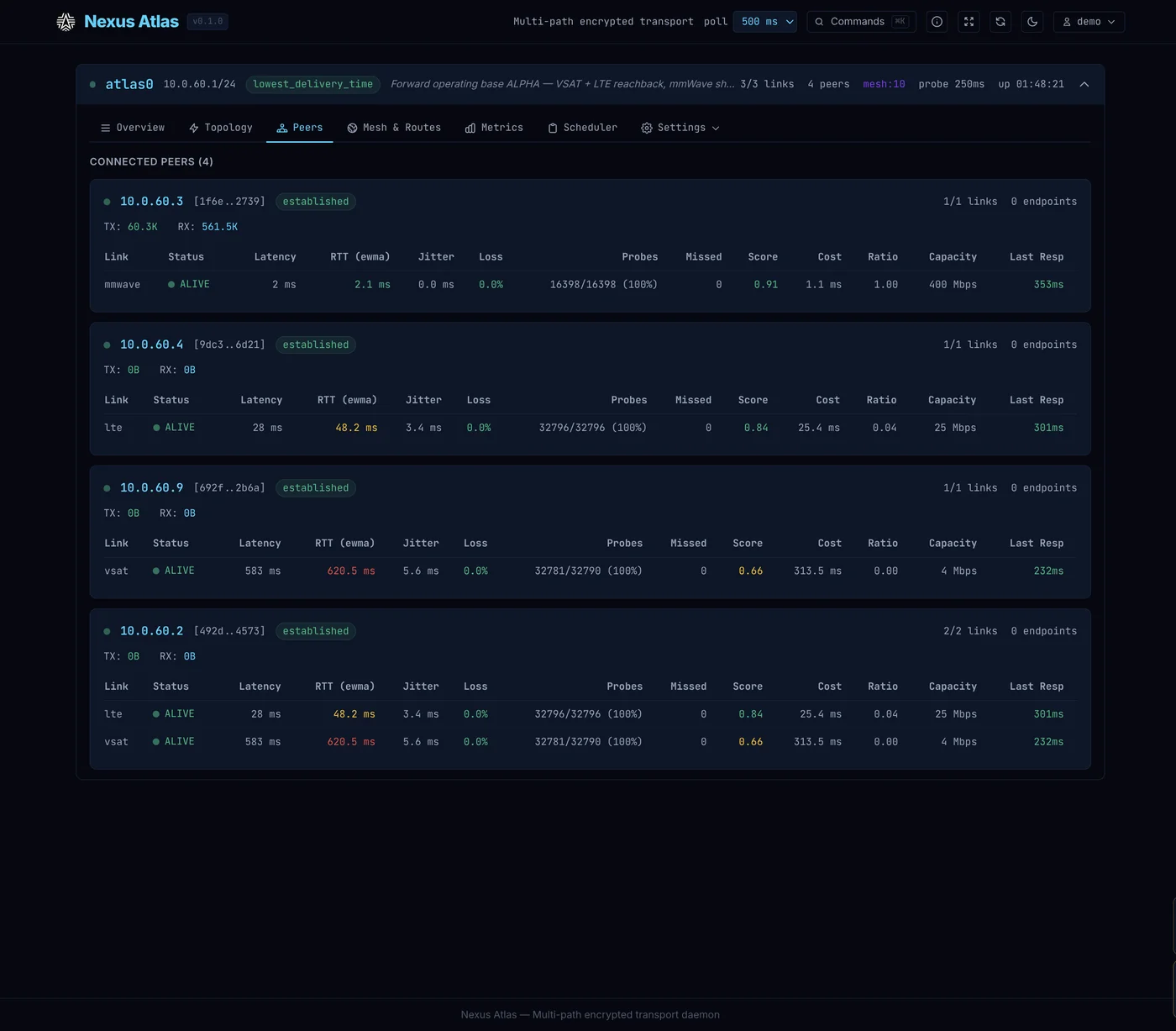
Task: Switch theme using the moon icon
Action: tap(1032, 22)
